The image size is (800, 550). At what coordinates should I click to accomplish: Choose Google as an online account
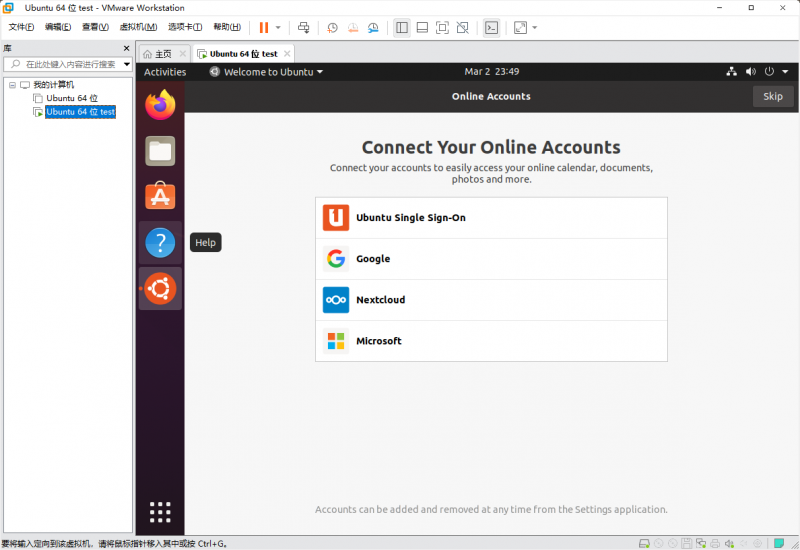491,259
